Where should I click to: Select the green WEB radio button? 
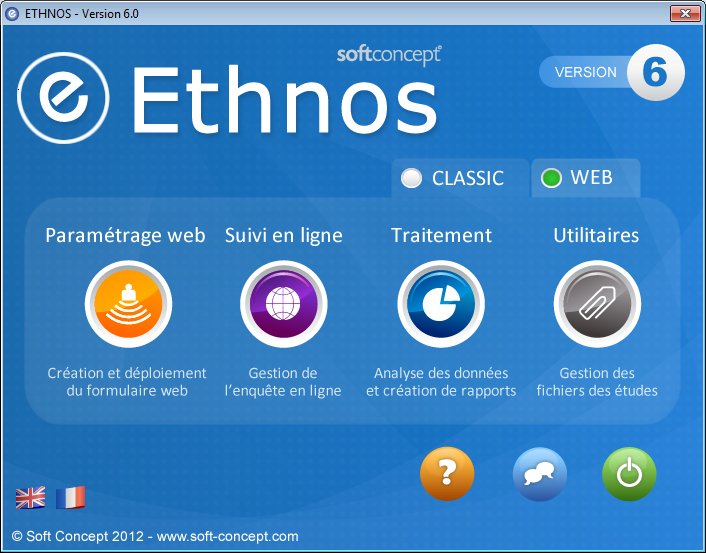[x=551, y=177]
